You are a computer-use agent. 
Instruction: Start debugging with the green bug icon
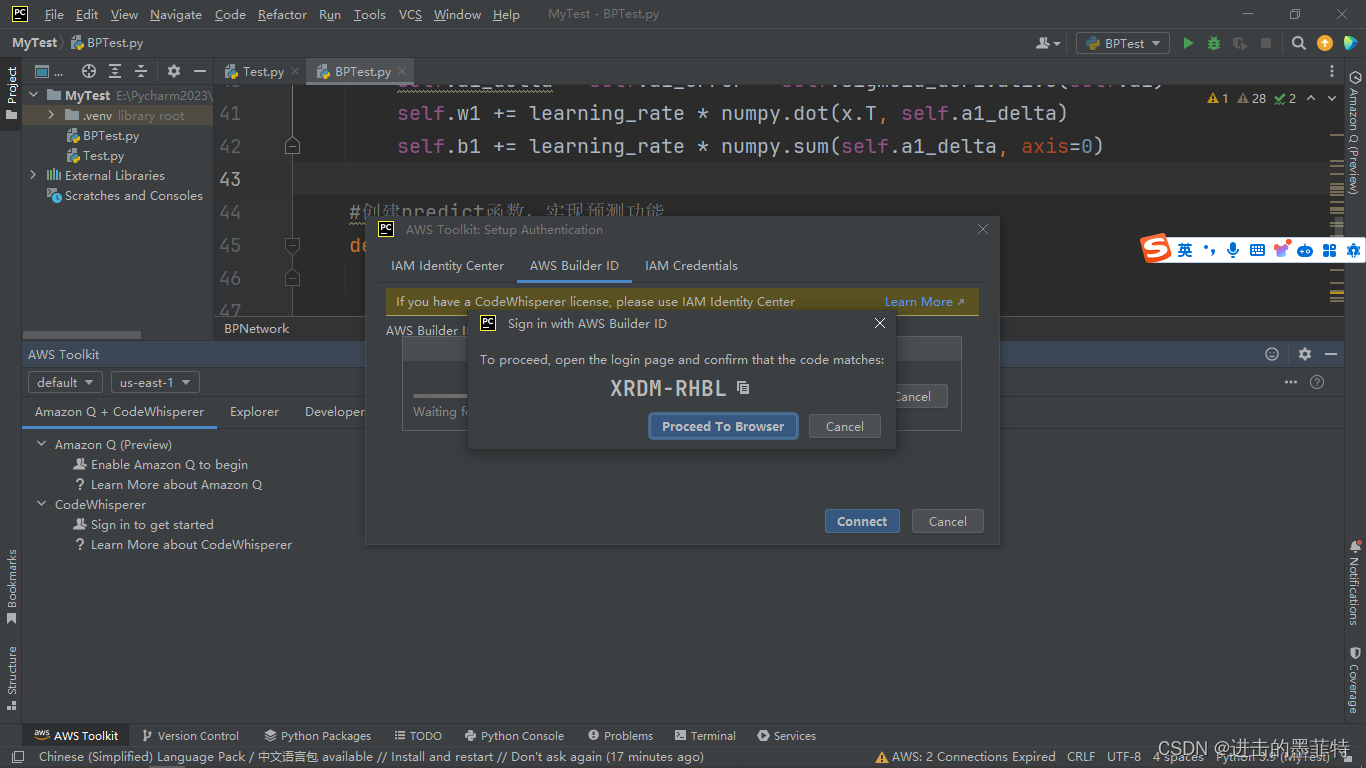tap(1214, 43)
